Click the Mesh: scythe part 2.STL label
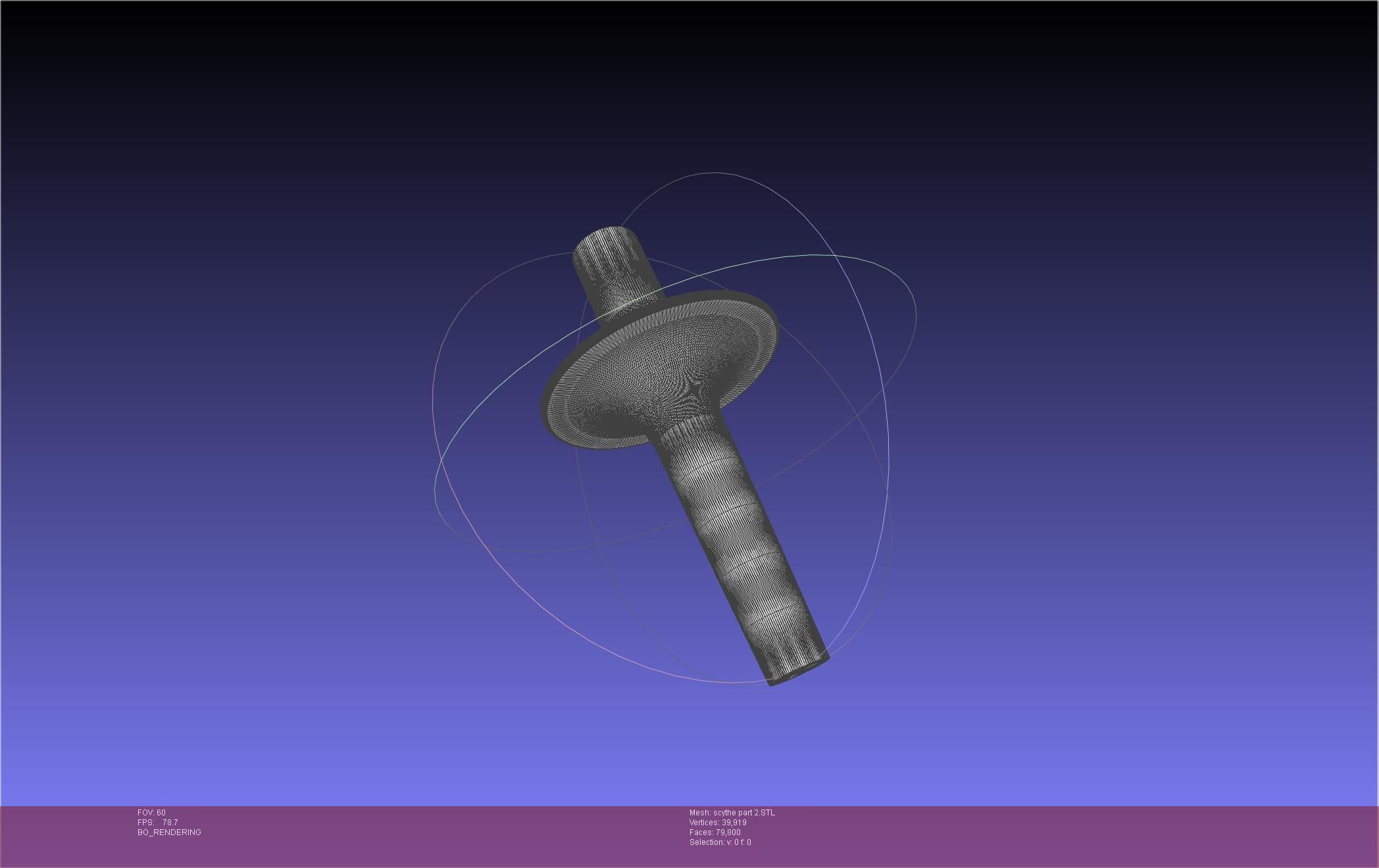 (x=732, y=813)
